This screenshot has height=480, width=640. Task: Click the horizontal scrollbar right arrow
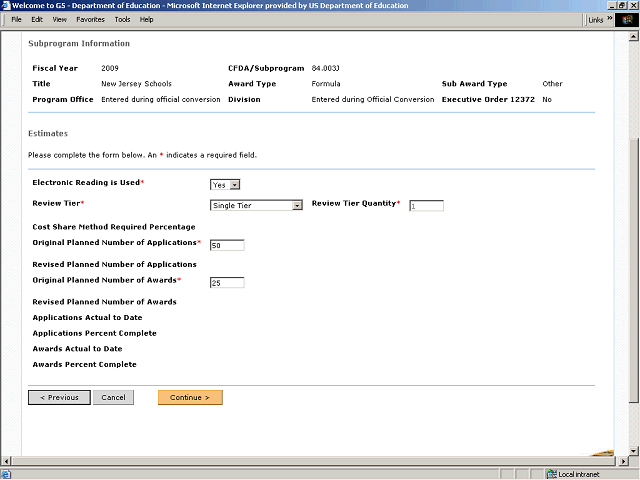pos(623,461)
